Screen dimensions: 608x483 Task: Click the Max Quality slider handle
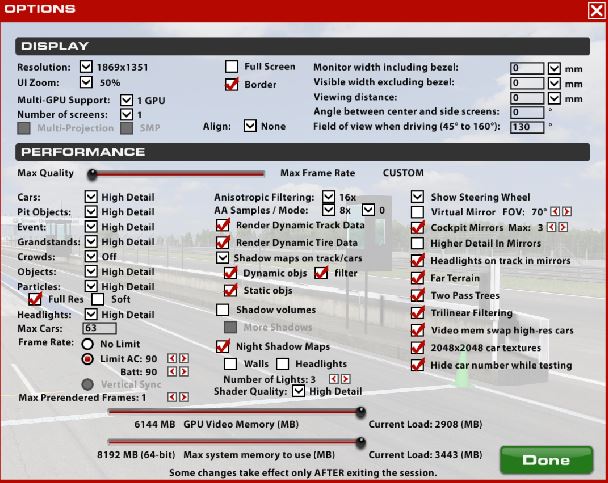point(92,173)
